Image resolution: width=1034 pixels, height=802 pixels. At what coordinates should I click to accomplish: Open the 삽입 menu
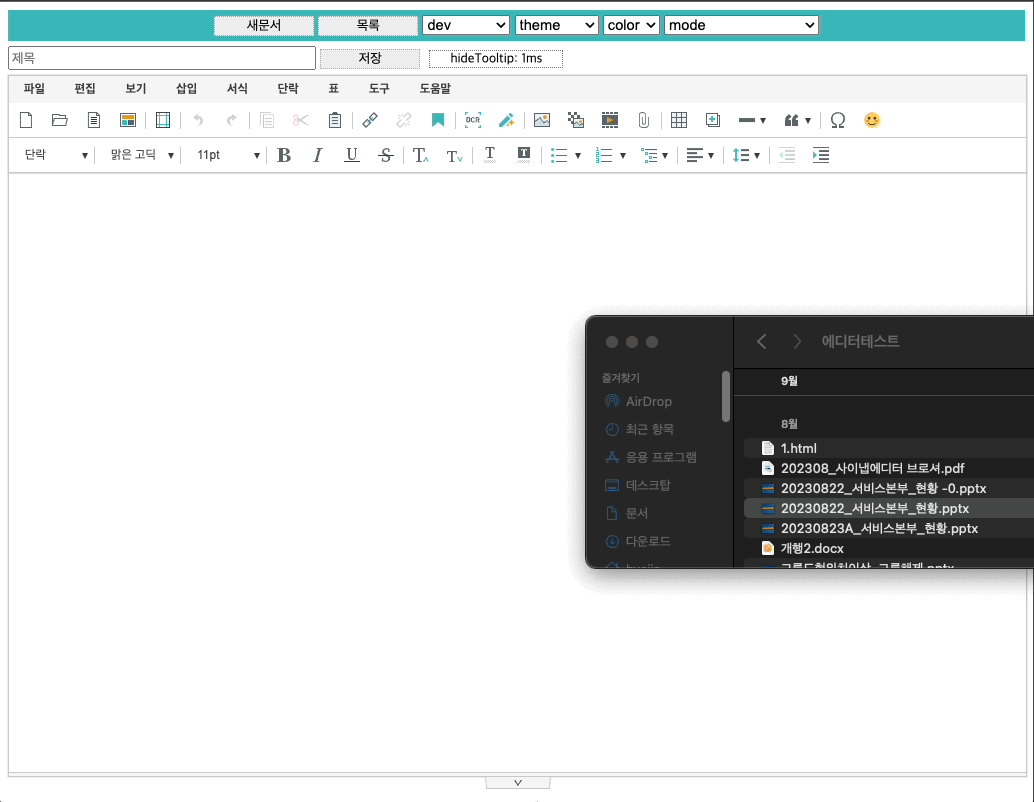click(x=186, y=89)
